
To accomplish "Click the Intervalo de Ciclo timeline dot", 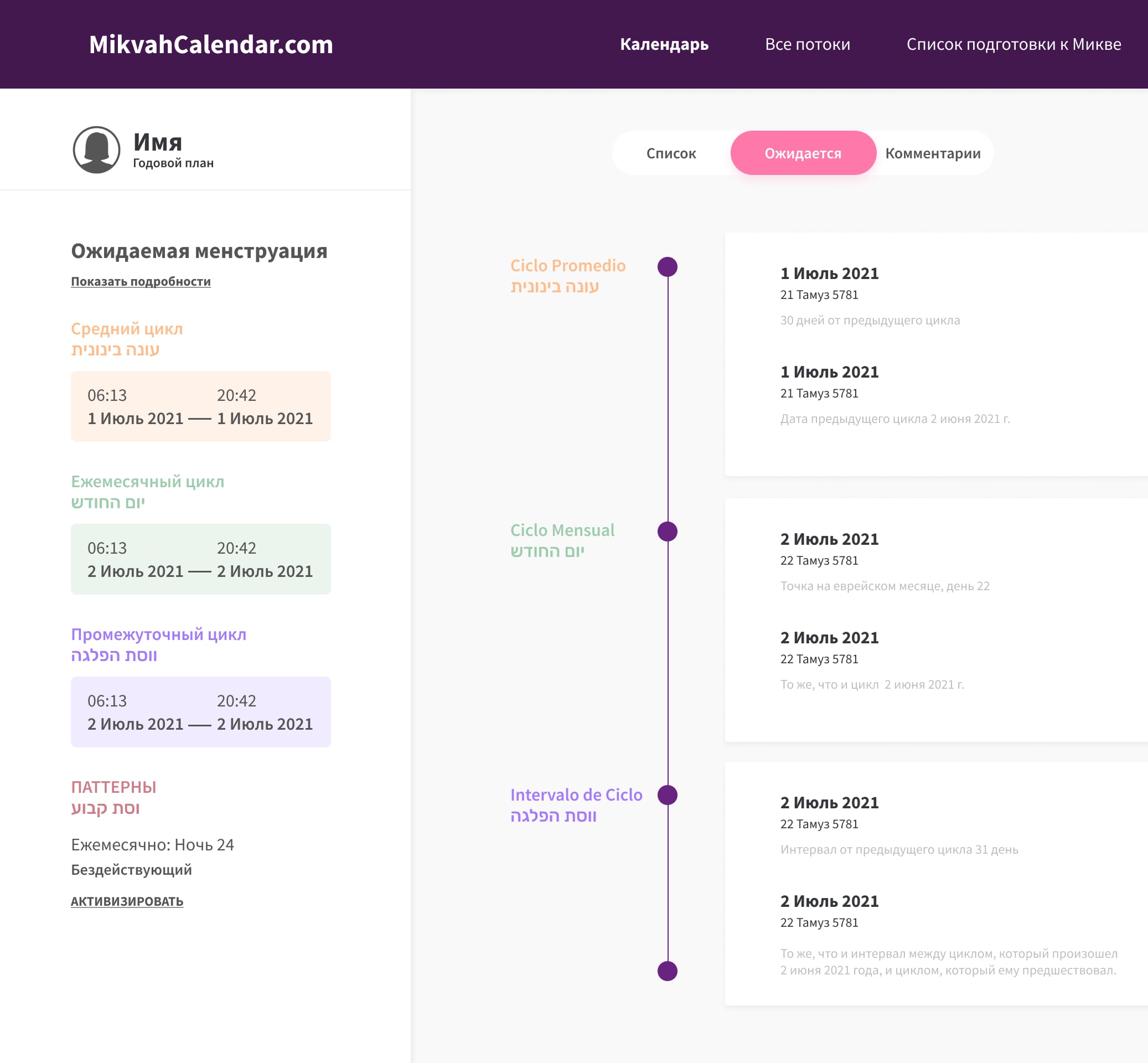I will coord(667,796).
